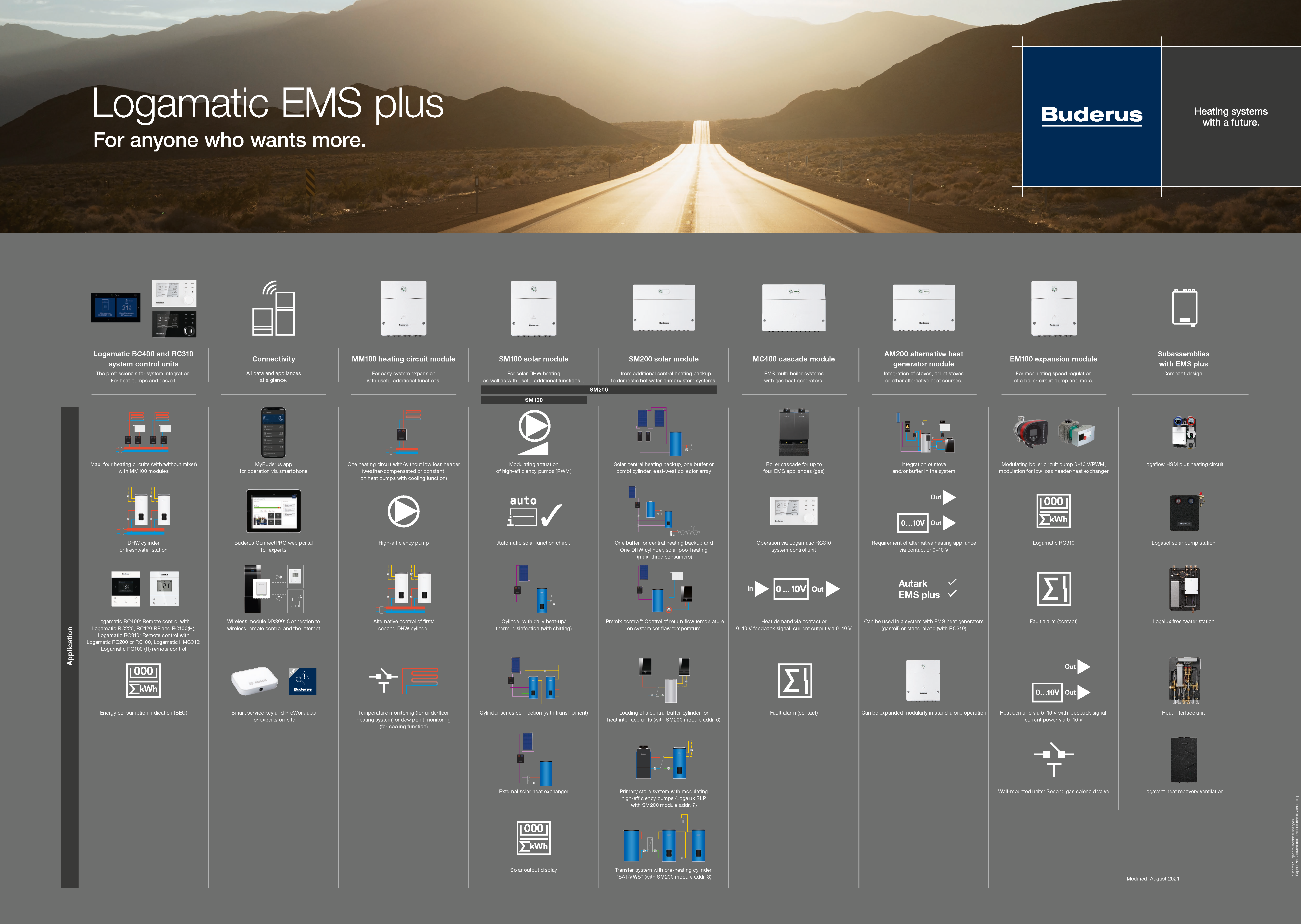The height and width of the screenshot is (924, 1301).
Task: Click the kWh icon above Logamatic RC310 label
Action: coord(1054,511)
